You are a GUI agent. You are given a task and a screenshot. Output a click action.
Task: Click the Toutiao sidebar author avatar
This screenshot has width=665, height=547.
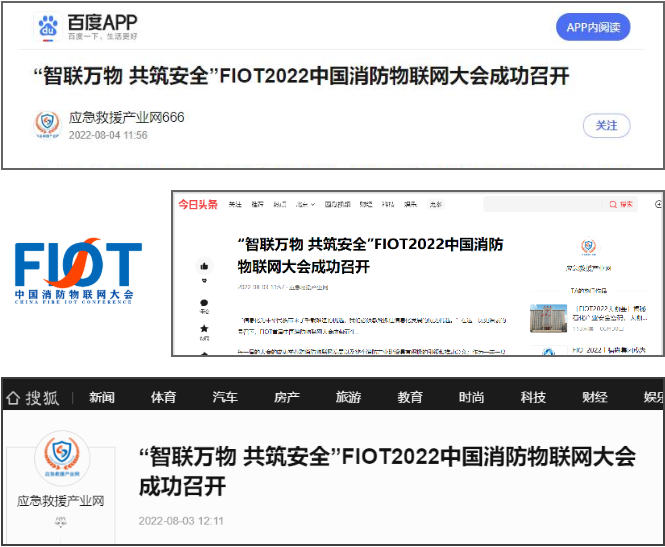click(590, 248)
